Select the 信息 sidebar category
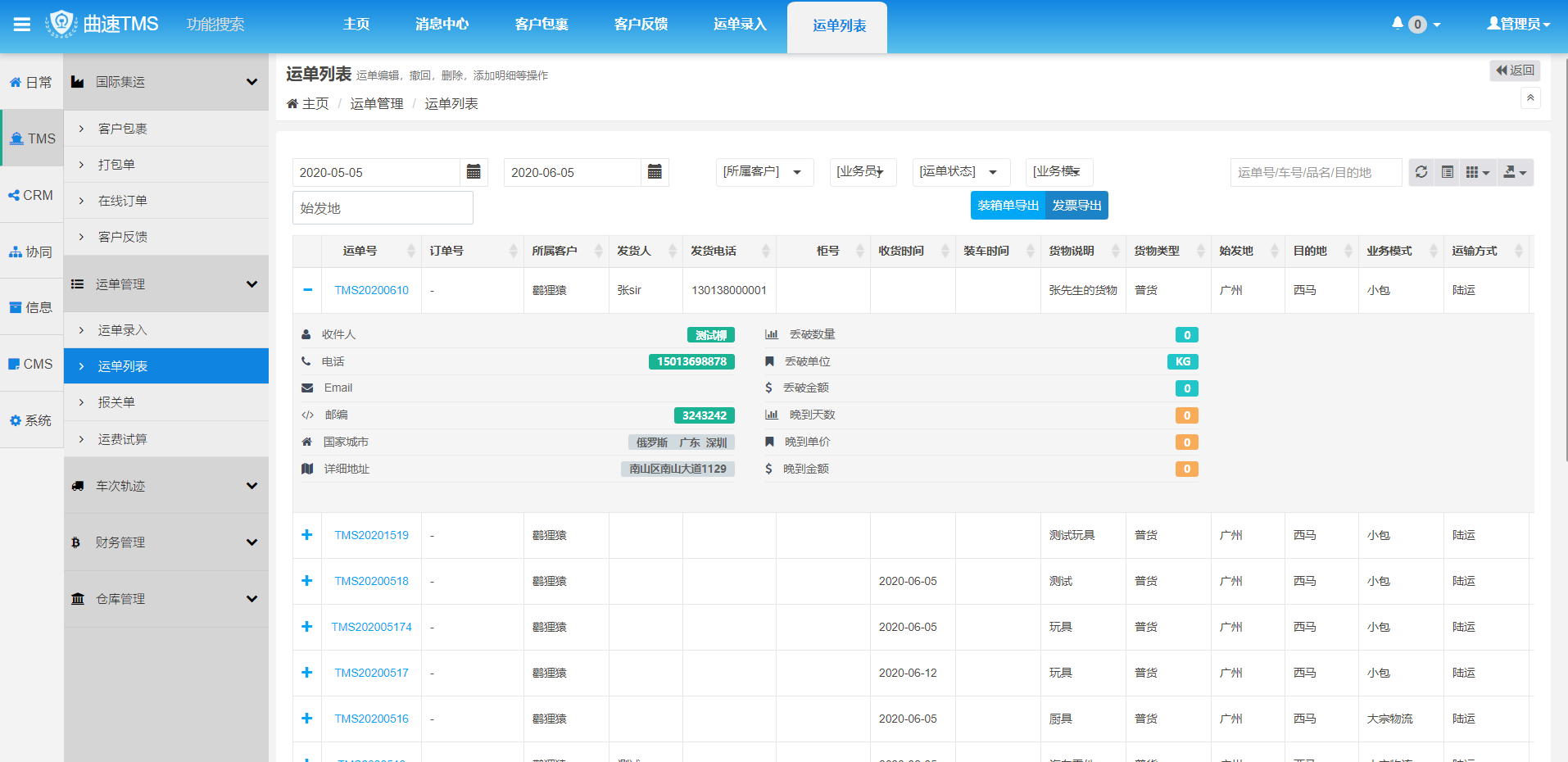 31,307
